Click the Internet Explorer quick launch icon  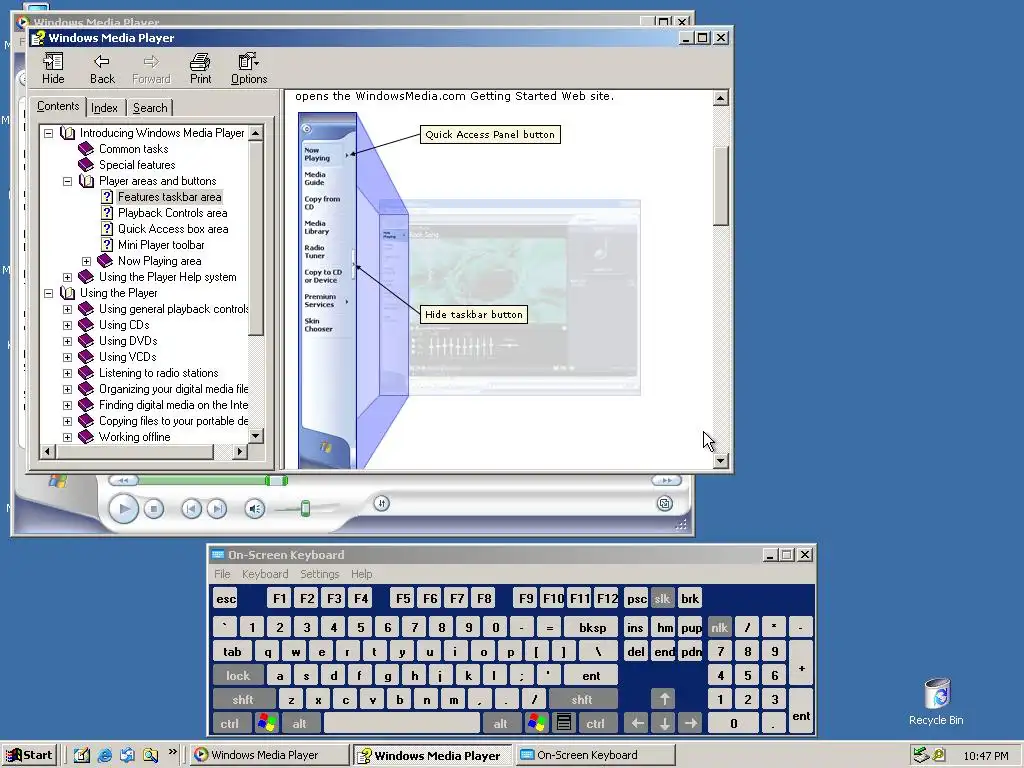(x=104, y=755)
